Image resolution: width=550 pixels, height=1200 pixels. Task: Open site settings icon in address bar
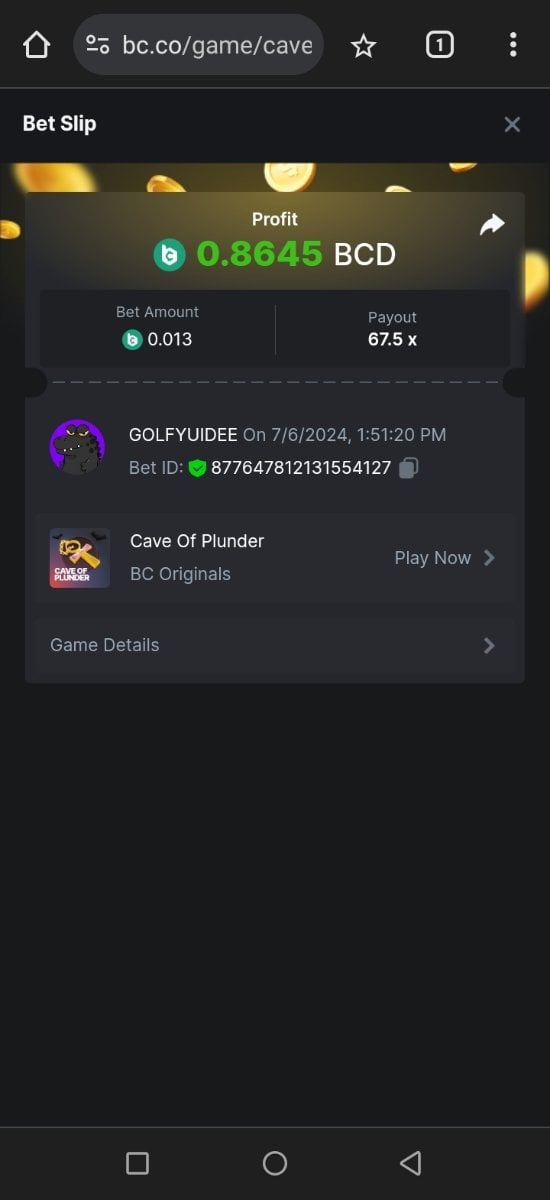[97, 45]
